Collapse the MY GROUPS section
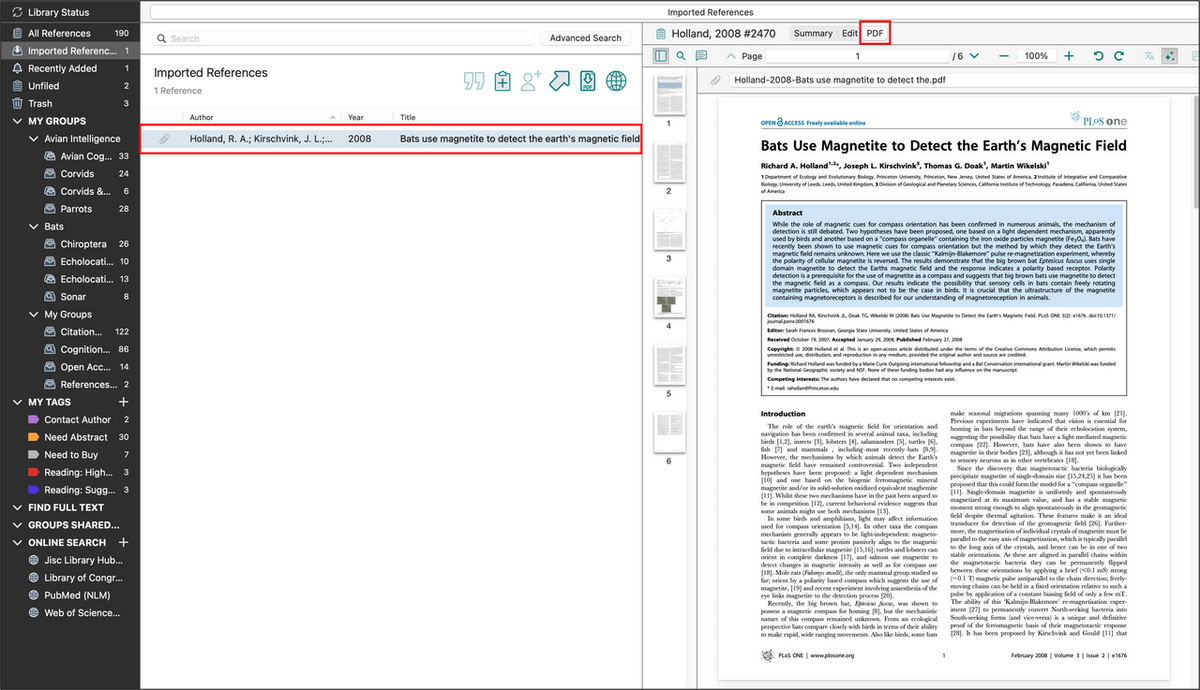 [19, 121]
